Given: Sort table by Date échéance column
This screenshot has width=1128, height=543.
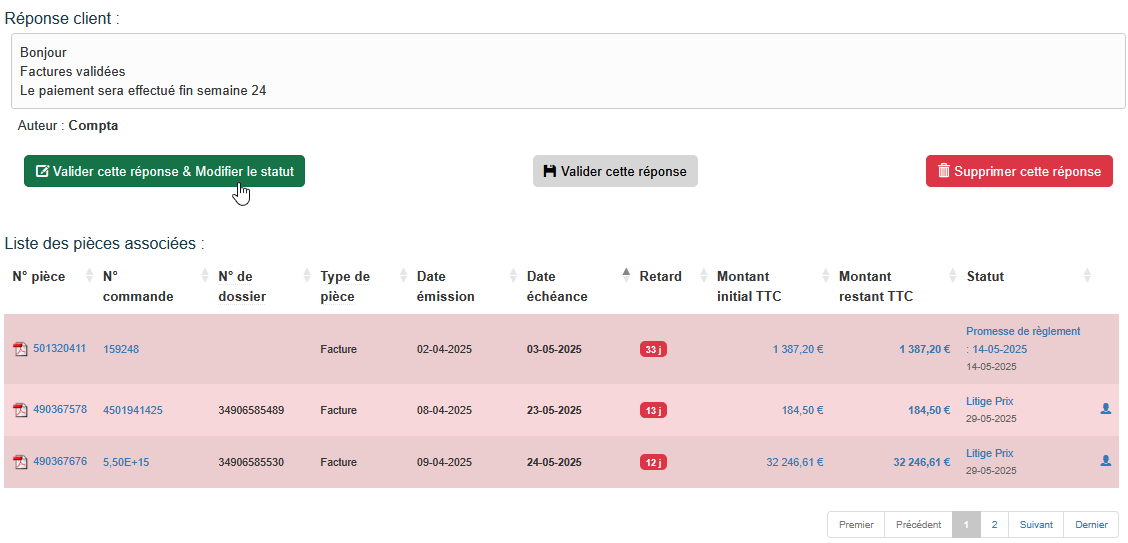Looking at the screenshot, I should (x=557, y=286).
